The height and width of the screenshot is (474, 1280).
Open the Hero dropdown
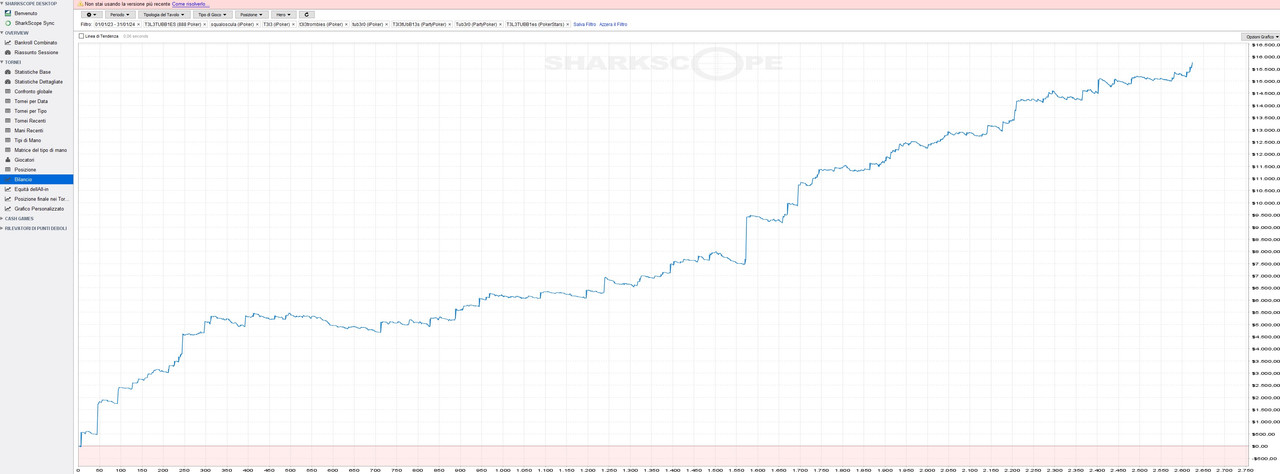(x=284, y=15)
